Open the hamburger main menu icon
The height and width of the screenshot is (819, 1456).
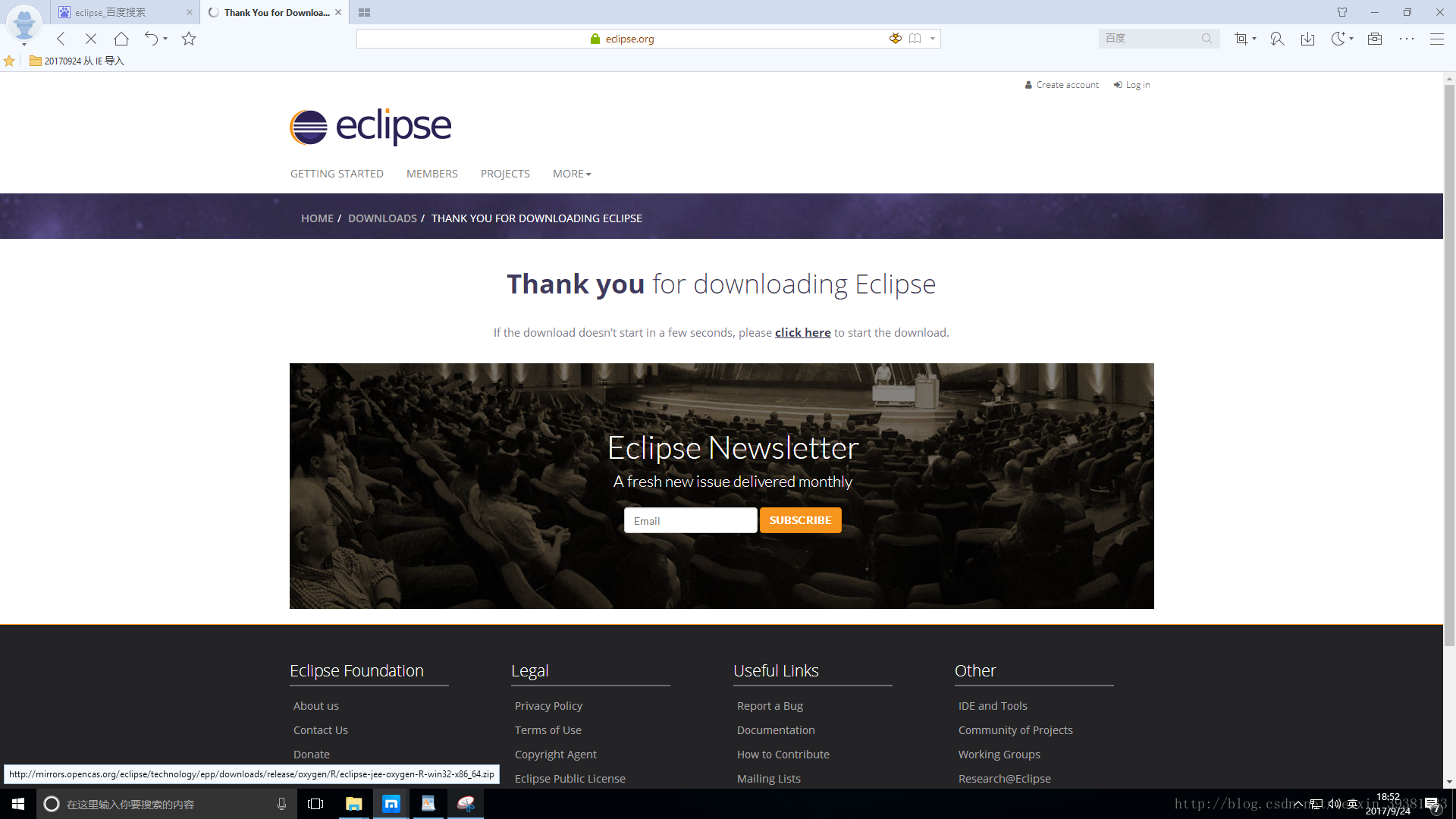[x=1436, y=39]
